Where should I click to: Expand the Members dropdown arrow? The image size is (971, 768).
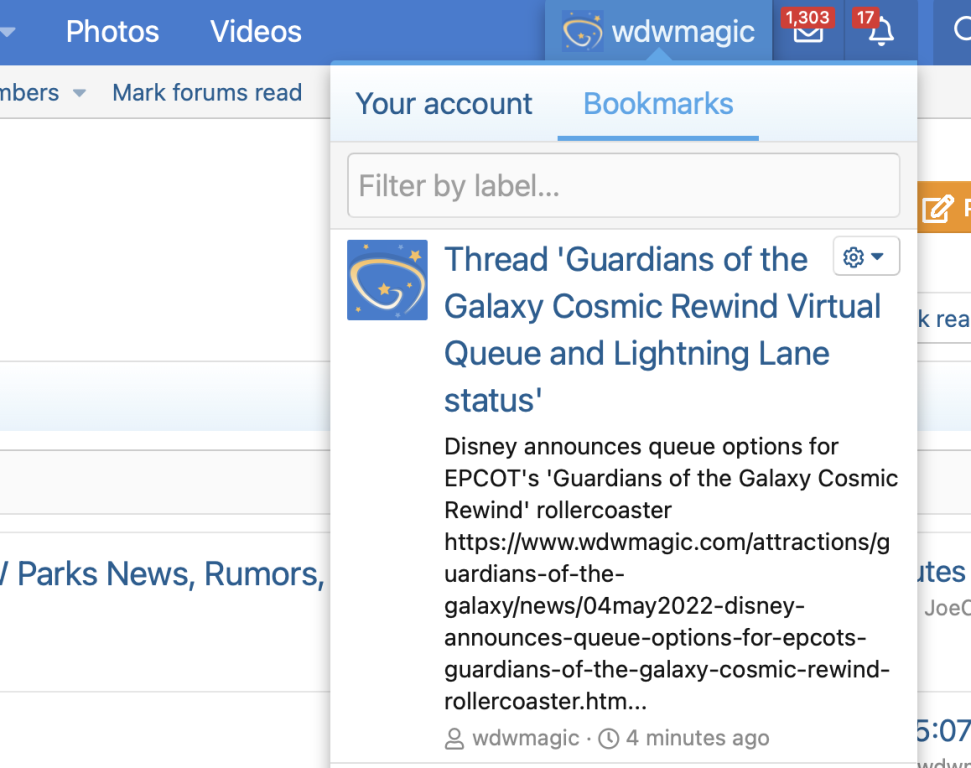[x=79, y=93]
